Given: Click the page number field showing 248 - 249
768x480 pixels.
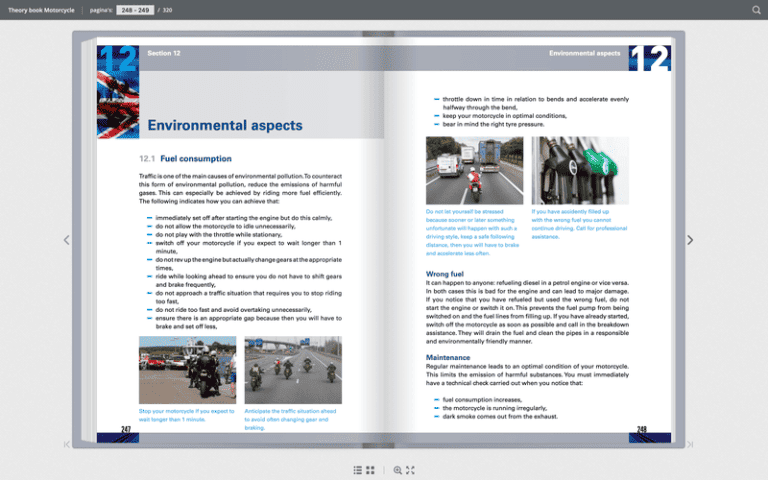Looking at the screenshot, I should pyautogui.click(x=135, y=10).
